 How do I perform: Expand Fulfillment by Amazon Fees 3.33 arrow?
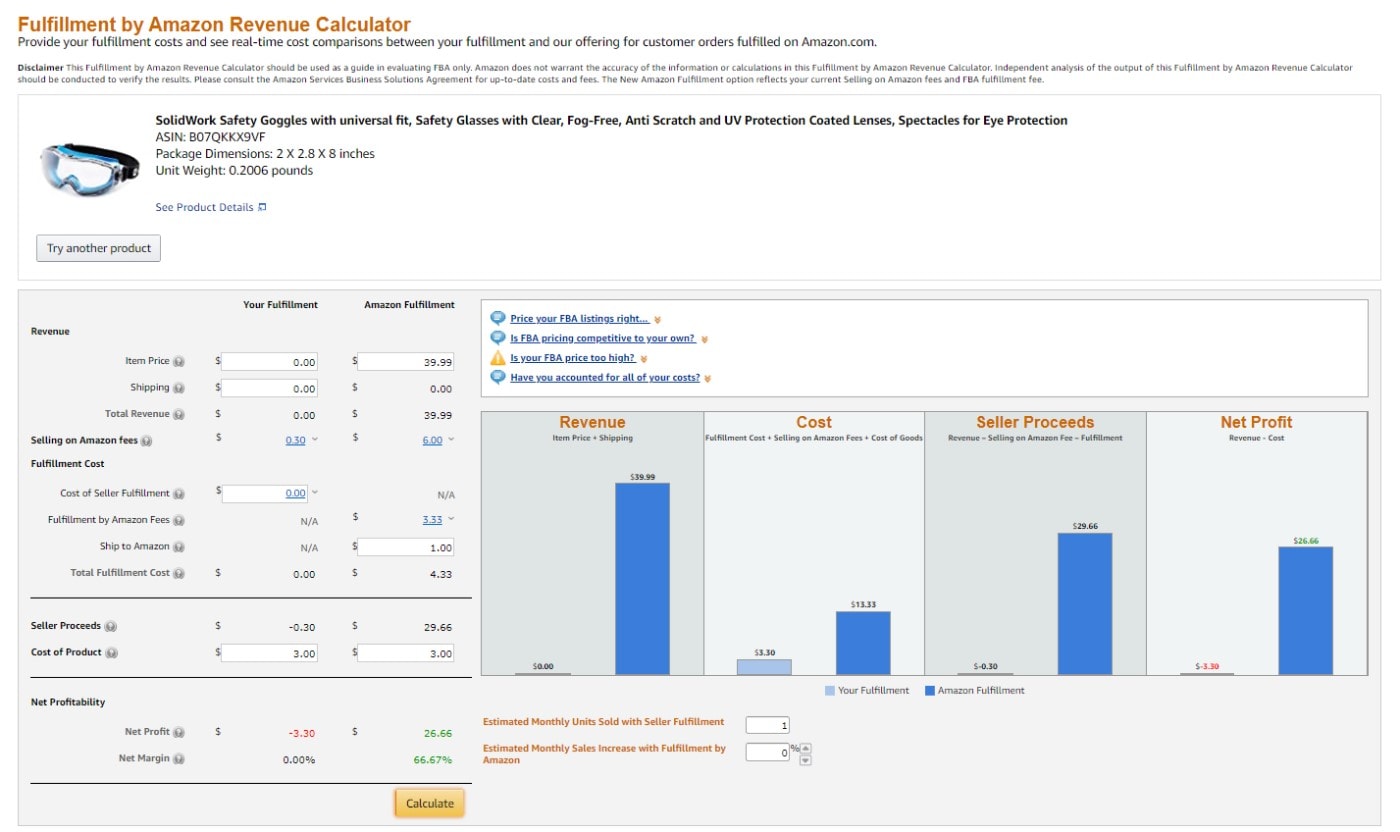(451, 519)
